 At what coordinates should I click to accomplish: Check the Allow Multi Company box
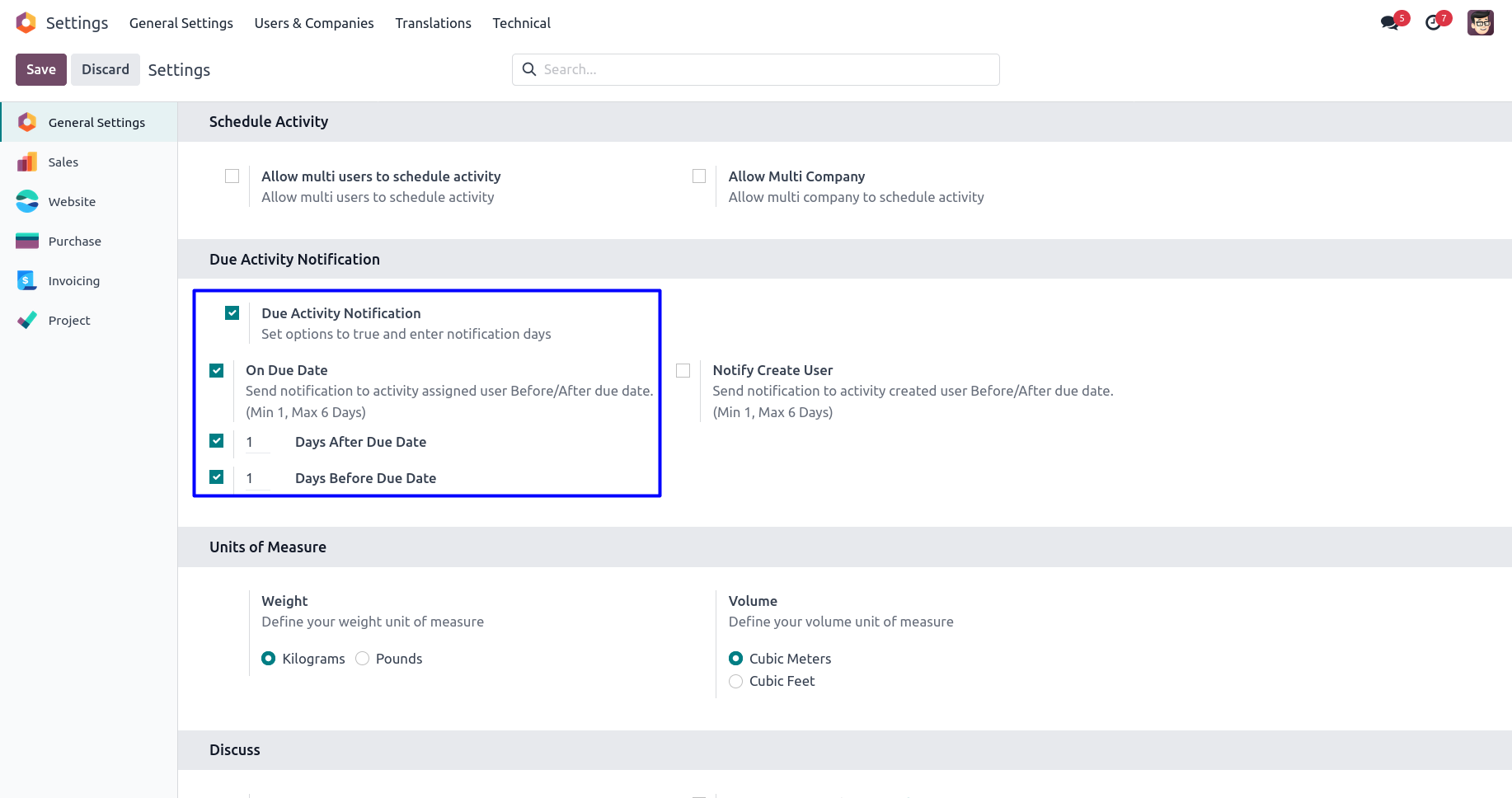tap(699, 176)
